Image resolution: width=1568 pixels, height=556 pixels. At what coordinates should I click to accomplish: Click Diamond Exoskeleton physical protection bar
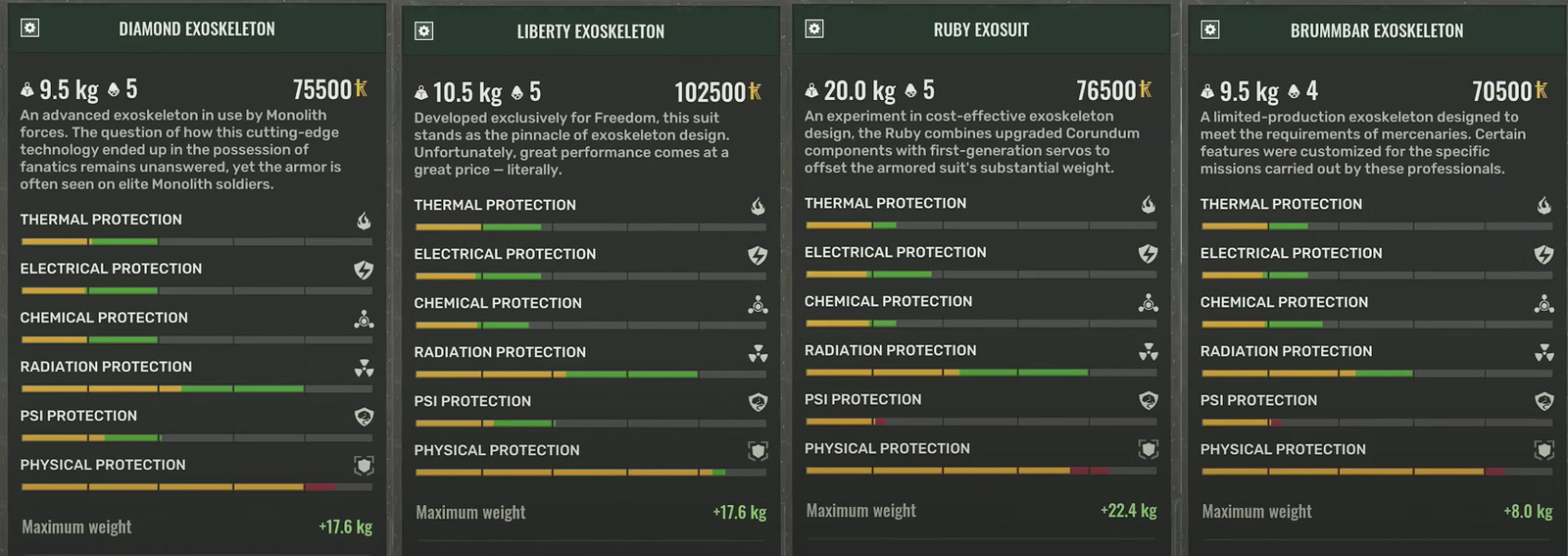click(196, 486)
